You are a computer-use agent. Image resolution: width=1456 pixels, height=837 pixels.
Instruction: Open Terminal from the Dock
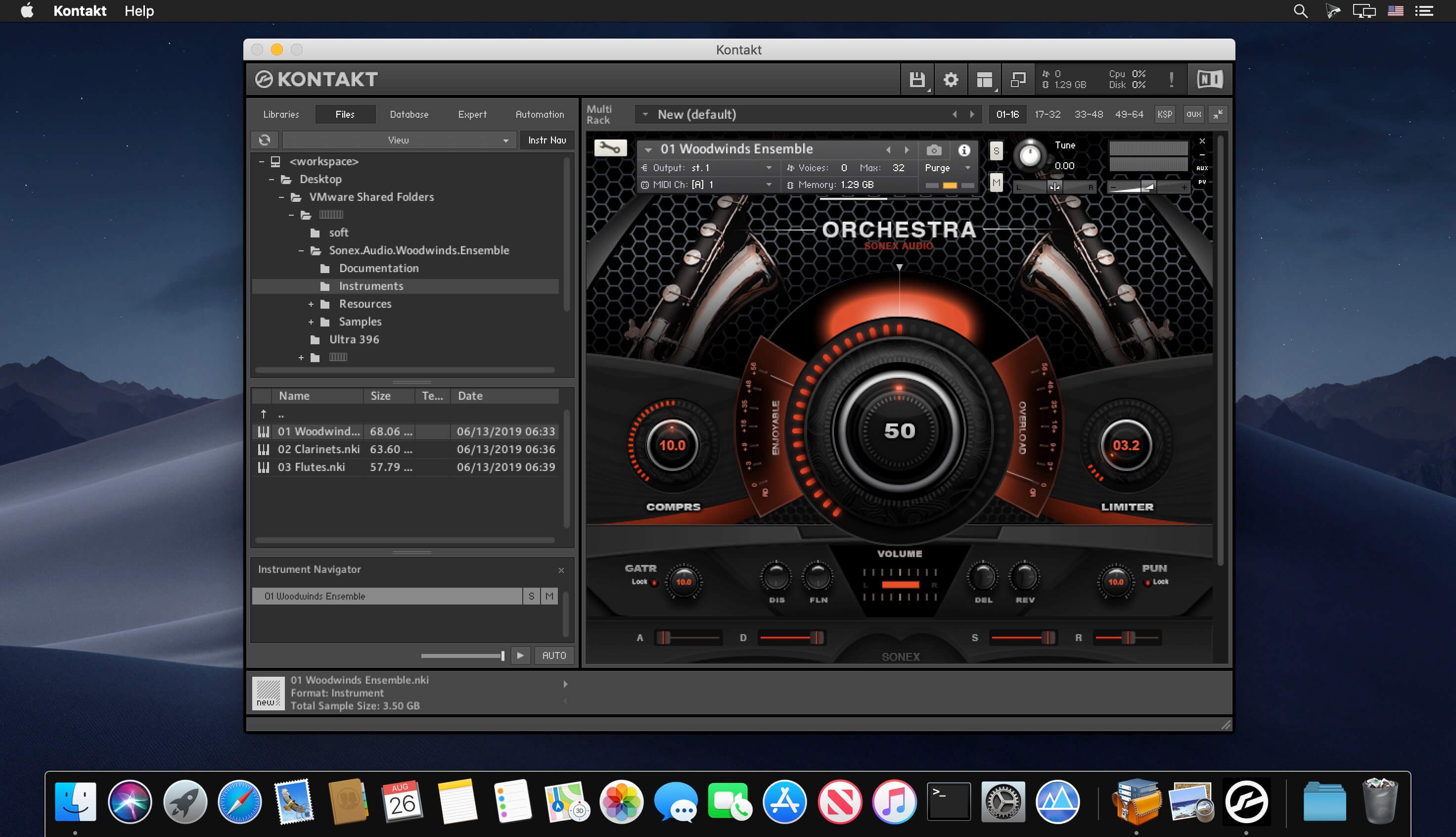(x=948, y=801)
